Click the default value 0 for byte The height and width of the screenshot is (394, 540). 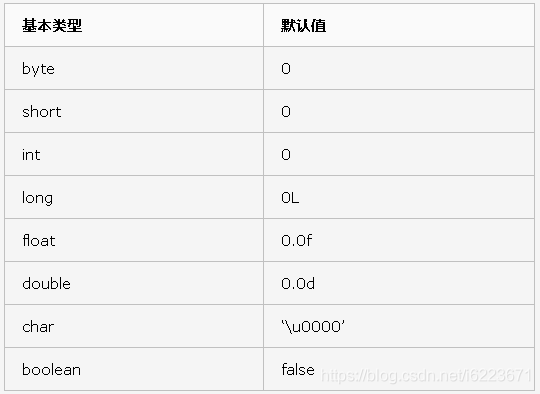pyautogui.click(x=286, y=69)
